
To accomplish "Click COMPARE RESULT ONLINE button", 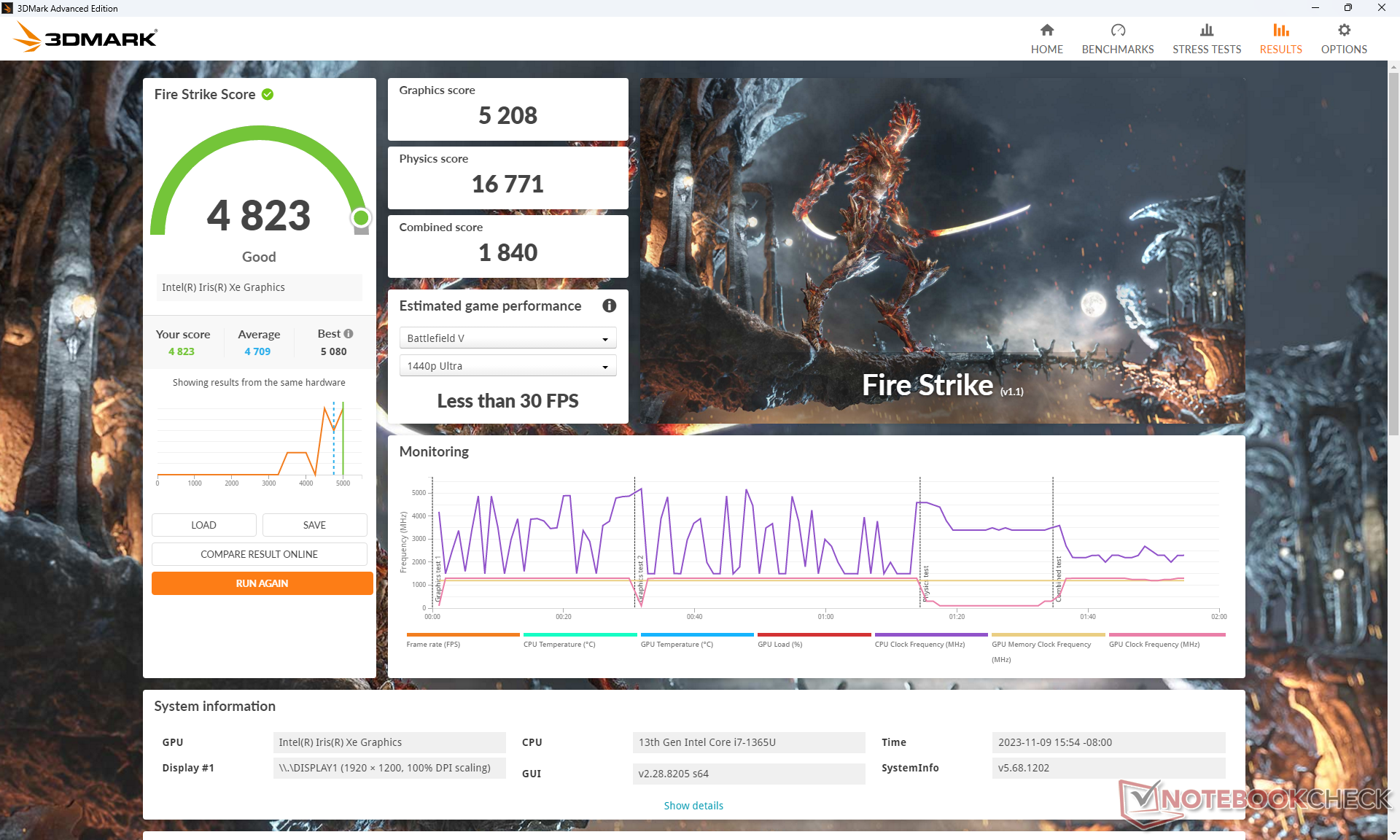I will pyautogui.click(x=259, y=554).
